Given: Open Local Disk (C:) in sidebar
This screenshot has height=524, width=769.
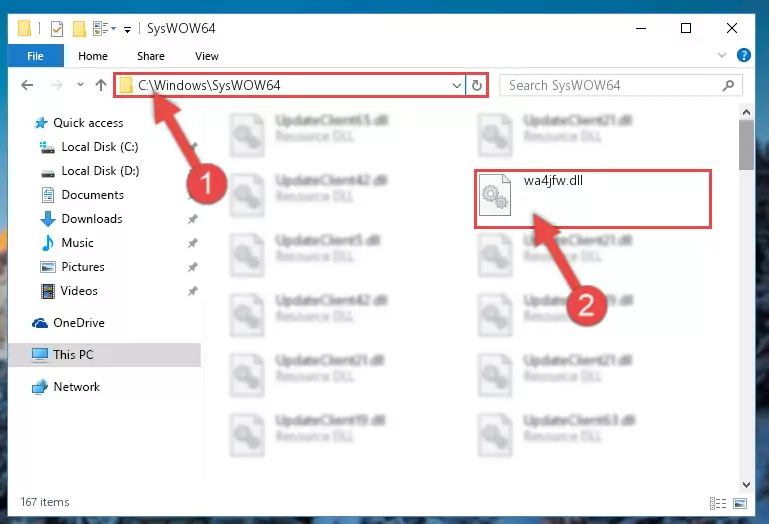Looking at the screenshot, I should [100, 147].
